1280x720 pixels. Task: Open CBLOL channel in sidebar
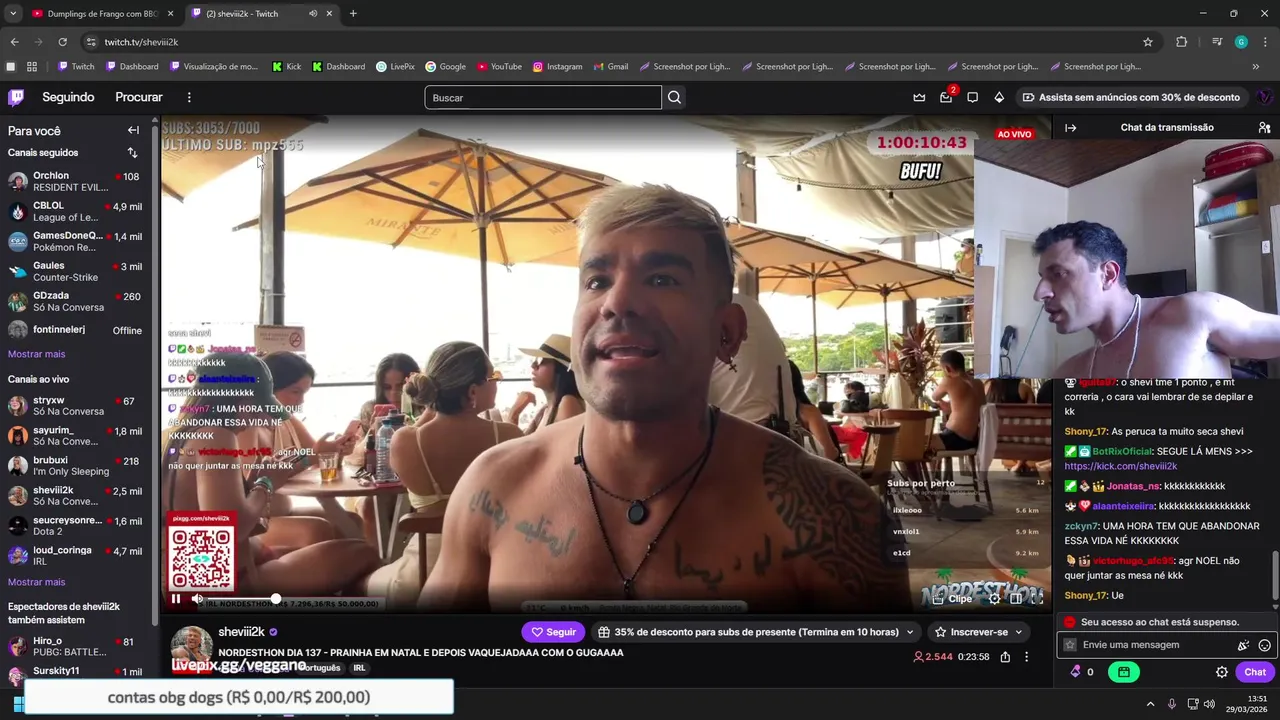click(75, 211)
